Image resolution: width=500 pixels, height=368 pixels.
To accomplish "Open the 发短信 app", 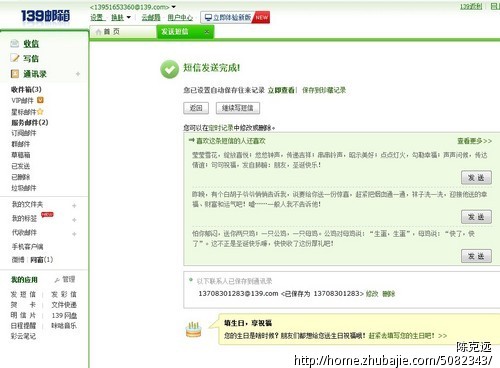I will click(23, 294).
